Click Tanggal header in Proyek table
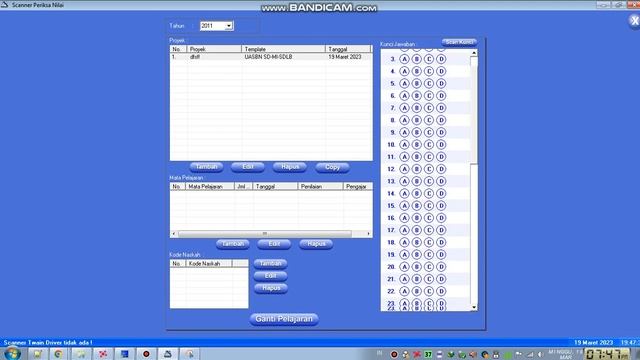 [348, 49]
